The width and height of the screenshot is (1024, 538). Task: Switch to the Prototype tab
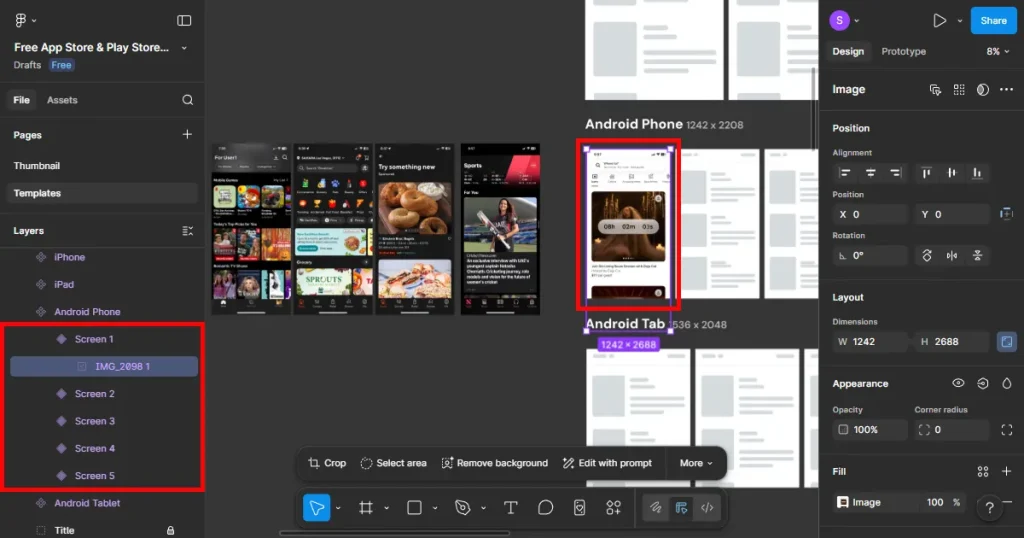pos(903,52)
